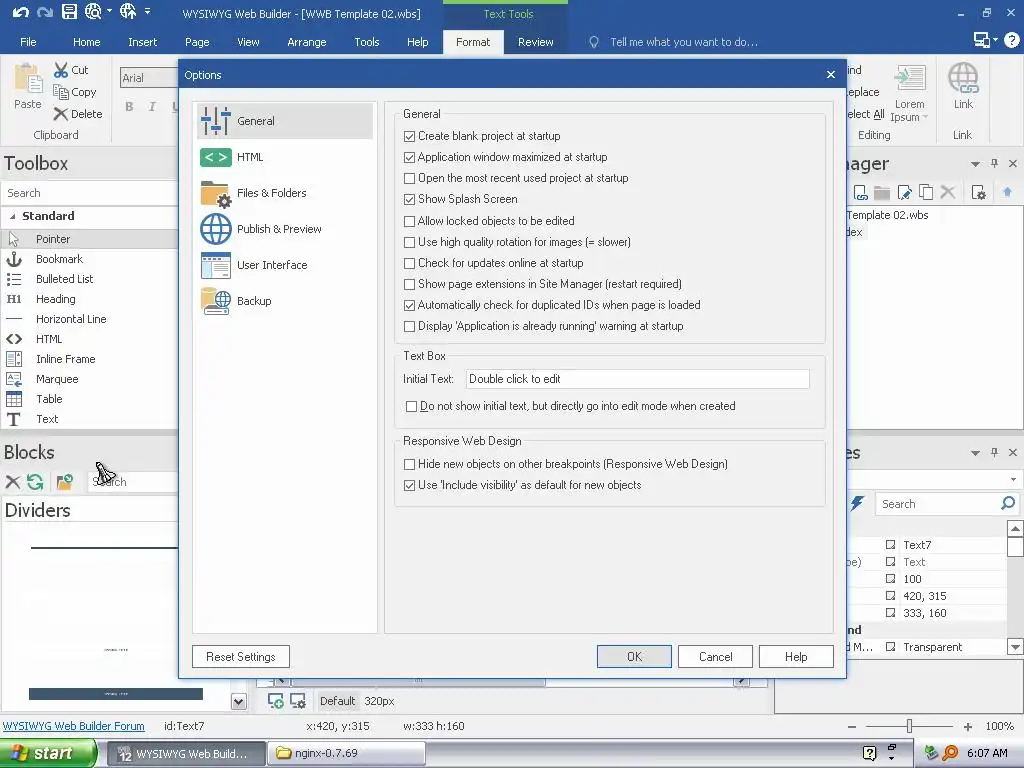Screen dimensions: 1024x768
Task: Click Cancel in the Options dialog
Action: [x=715, y=657]
